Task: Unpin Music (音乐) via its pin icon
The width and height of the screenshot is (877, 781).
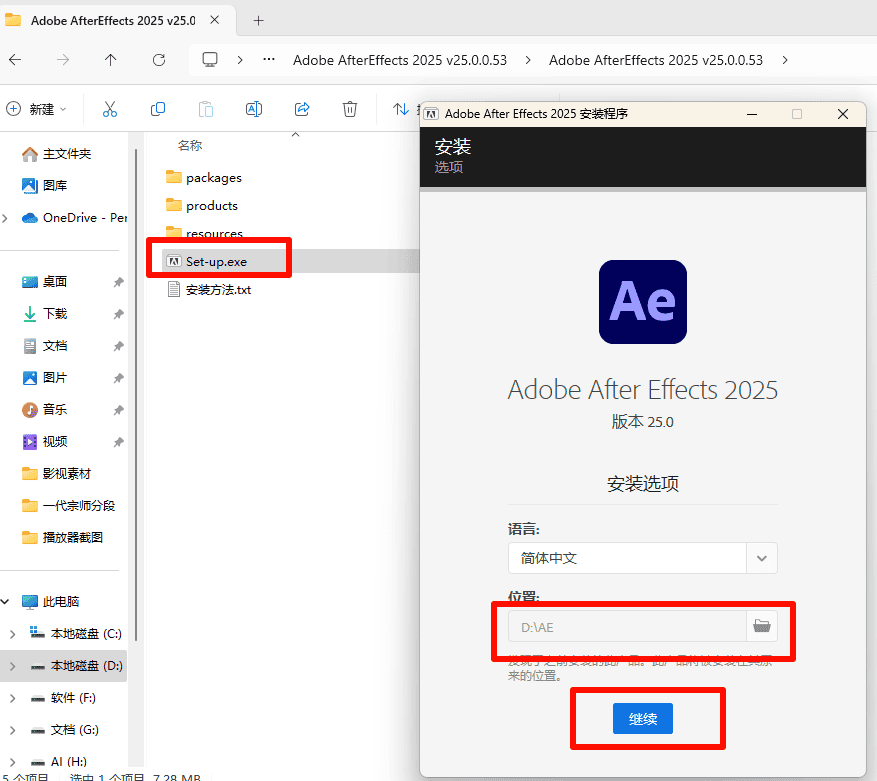Action: pos(118,410)
